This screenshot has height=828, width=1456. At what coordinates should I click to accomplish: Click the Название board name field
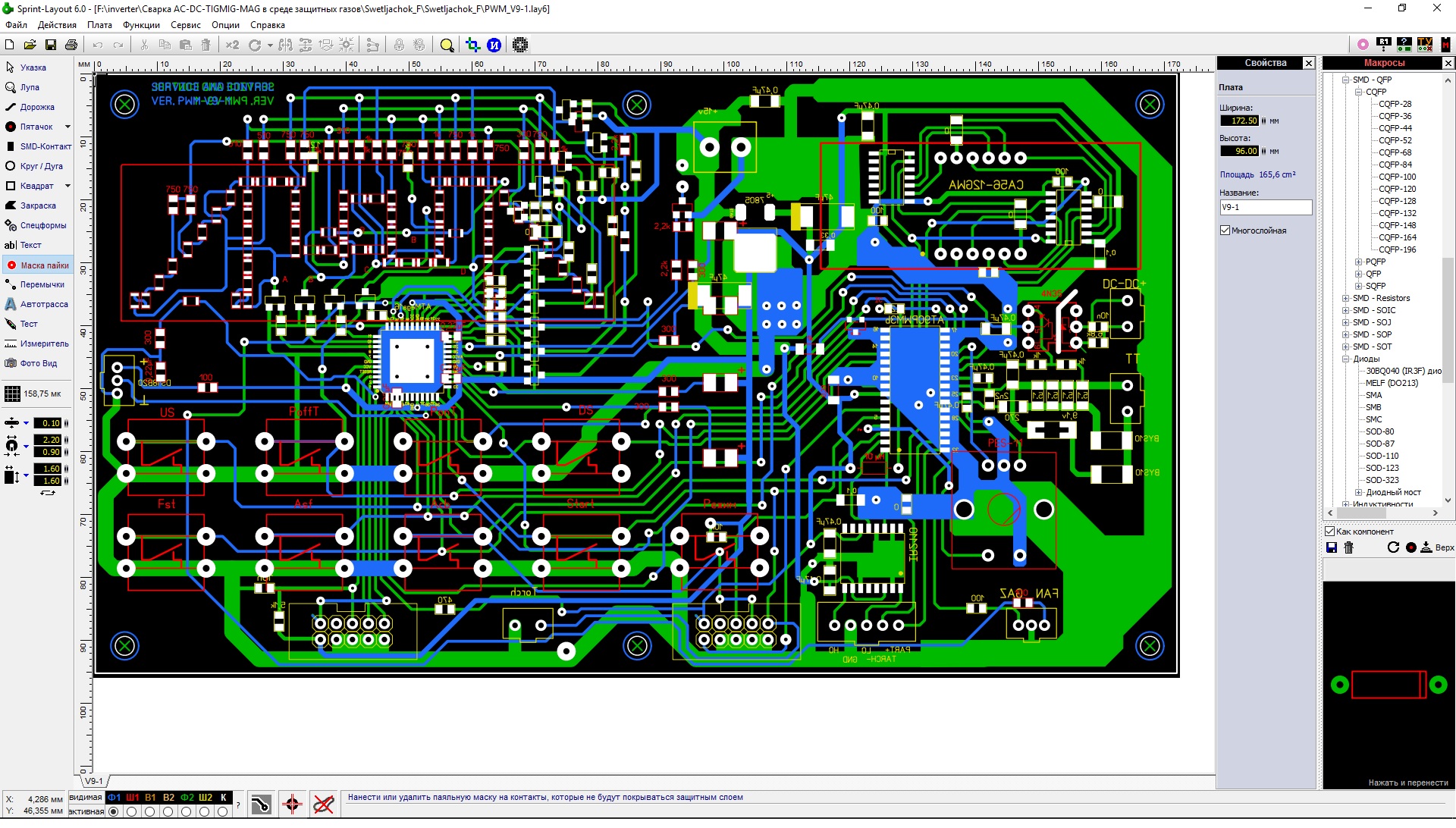[x=1265, y=207]
